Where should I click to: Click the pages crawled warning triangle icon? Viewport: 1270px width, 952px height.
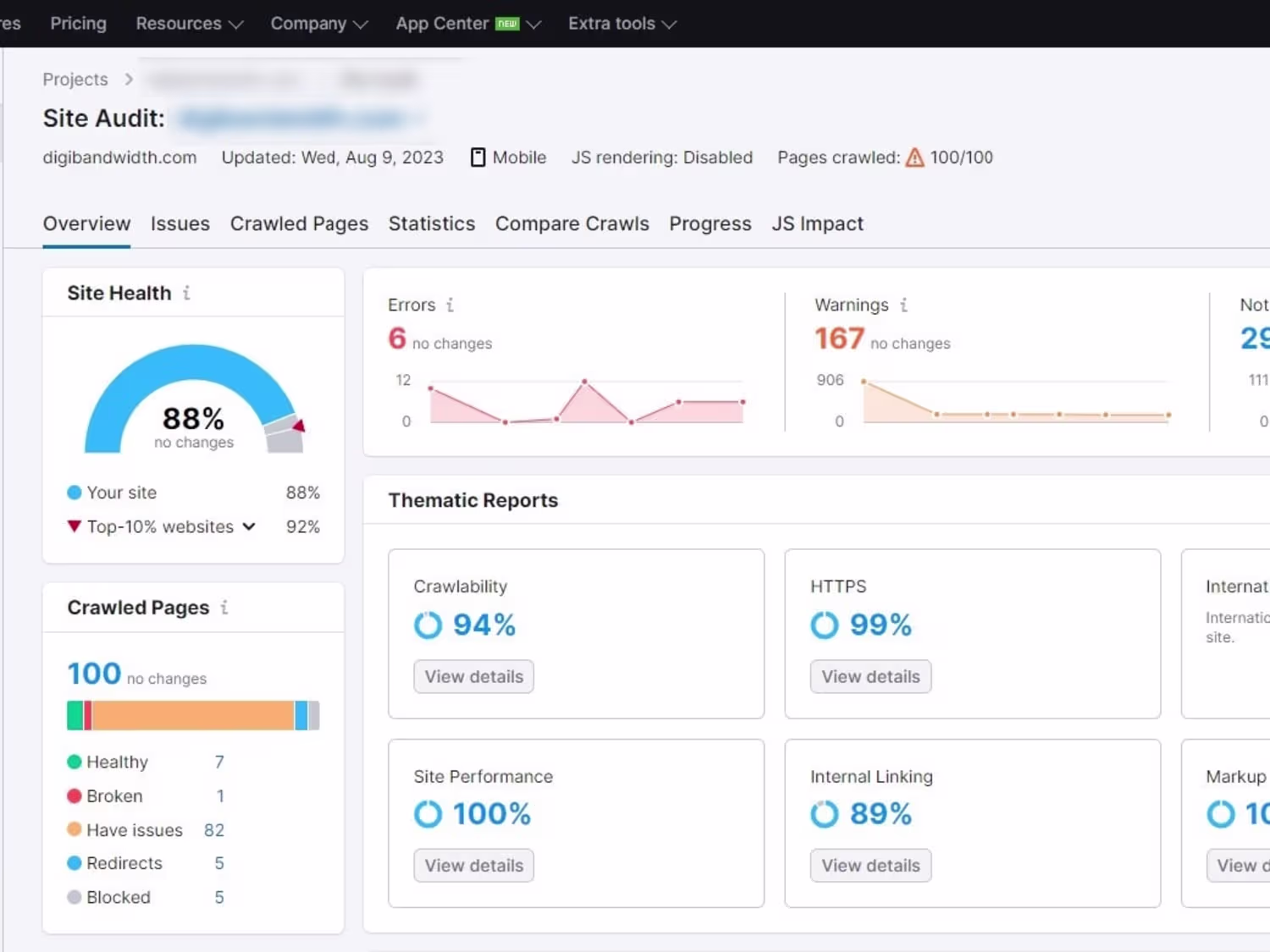tap(915, 157)
